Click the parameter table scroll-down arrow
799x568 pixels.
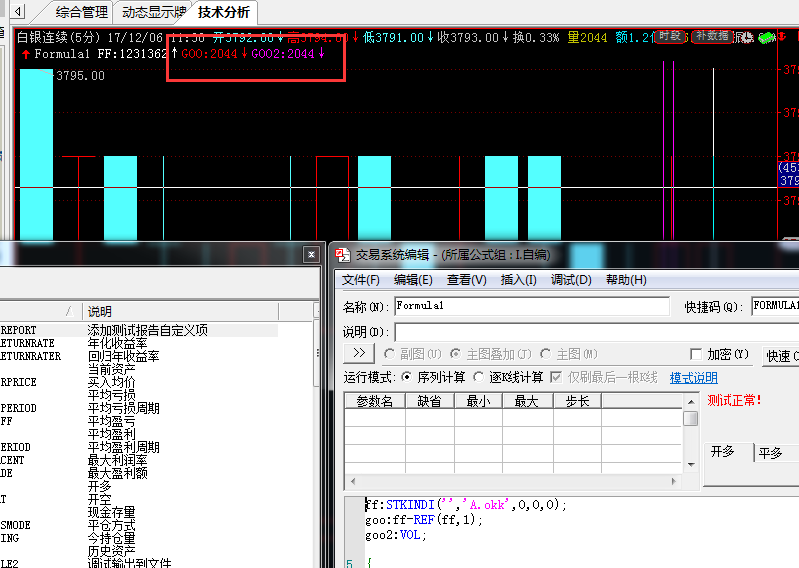point(691,465)
